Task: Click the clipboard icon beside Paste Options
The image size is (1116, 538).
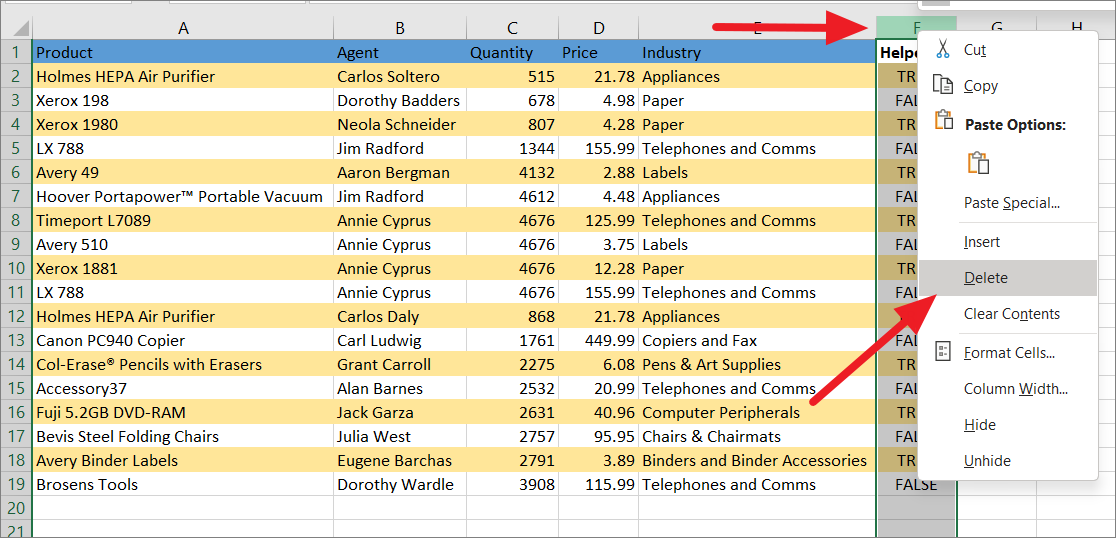Action: click(x=944, y=120)
